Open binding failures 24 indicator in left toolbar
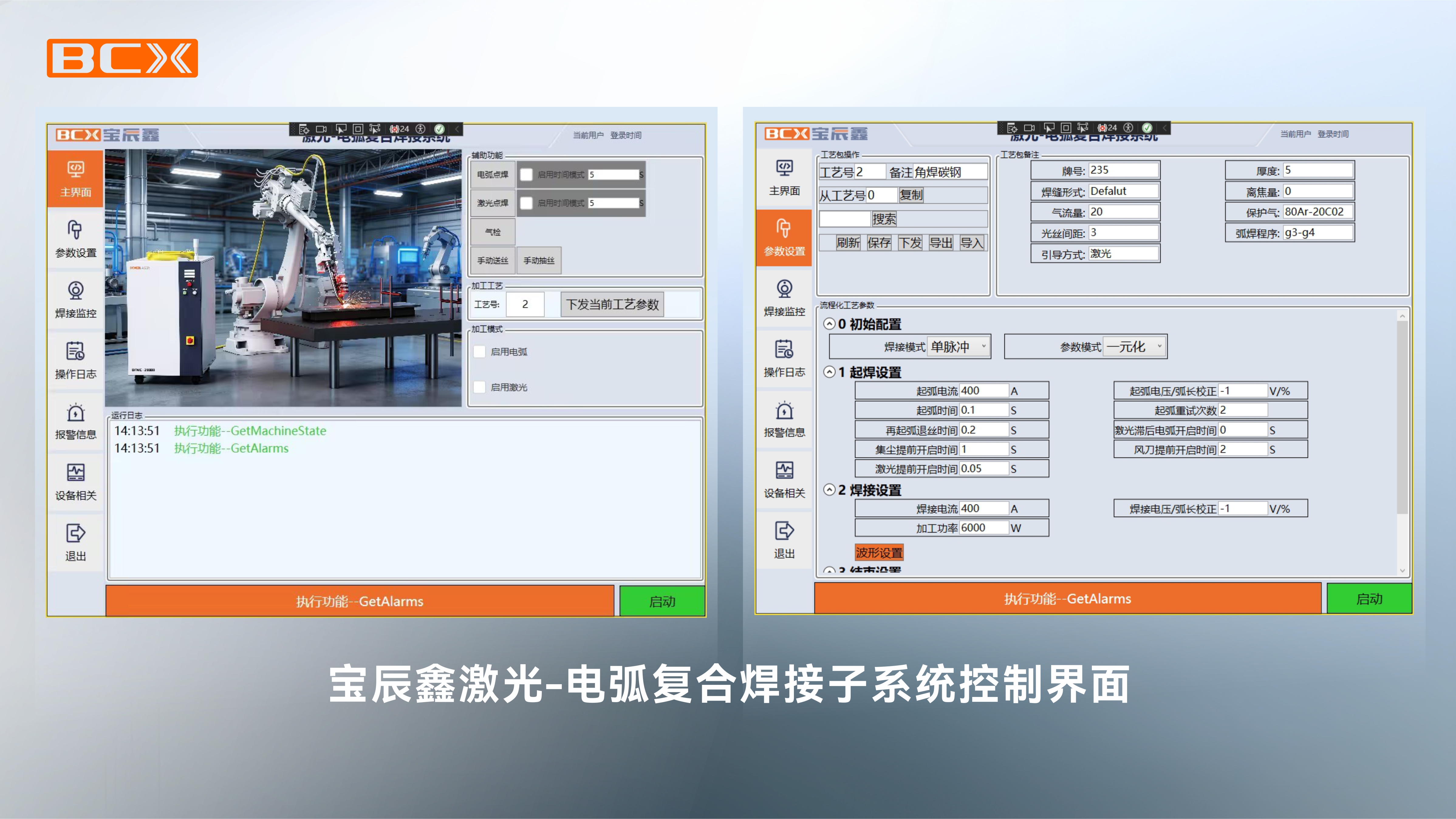Image resolution: width=1456 pixels, height=819 pixels. 399,129
